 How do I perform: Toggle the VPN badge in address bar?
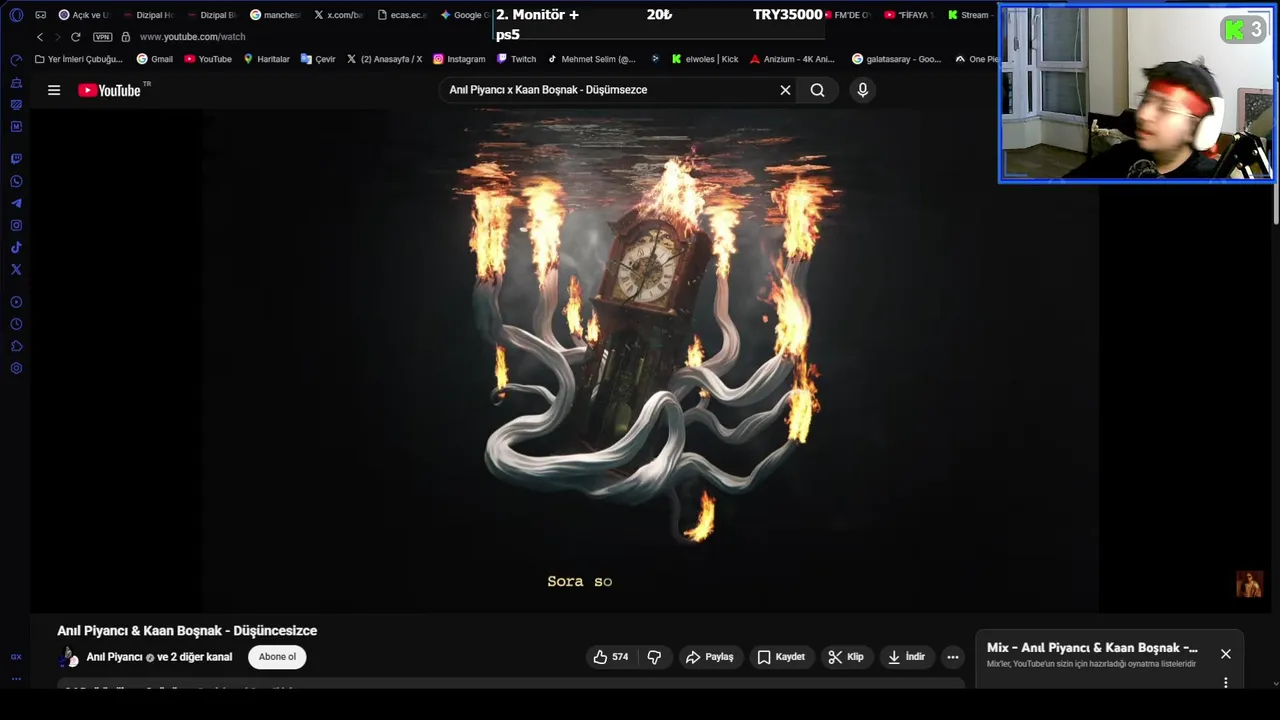click(102, 37)
